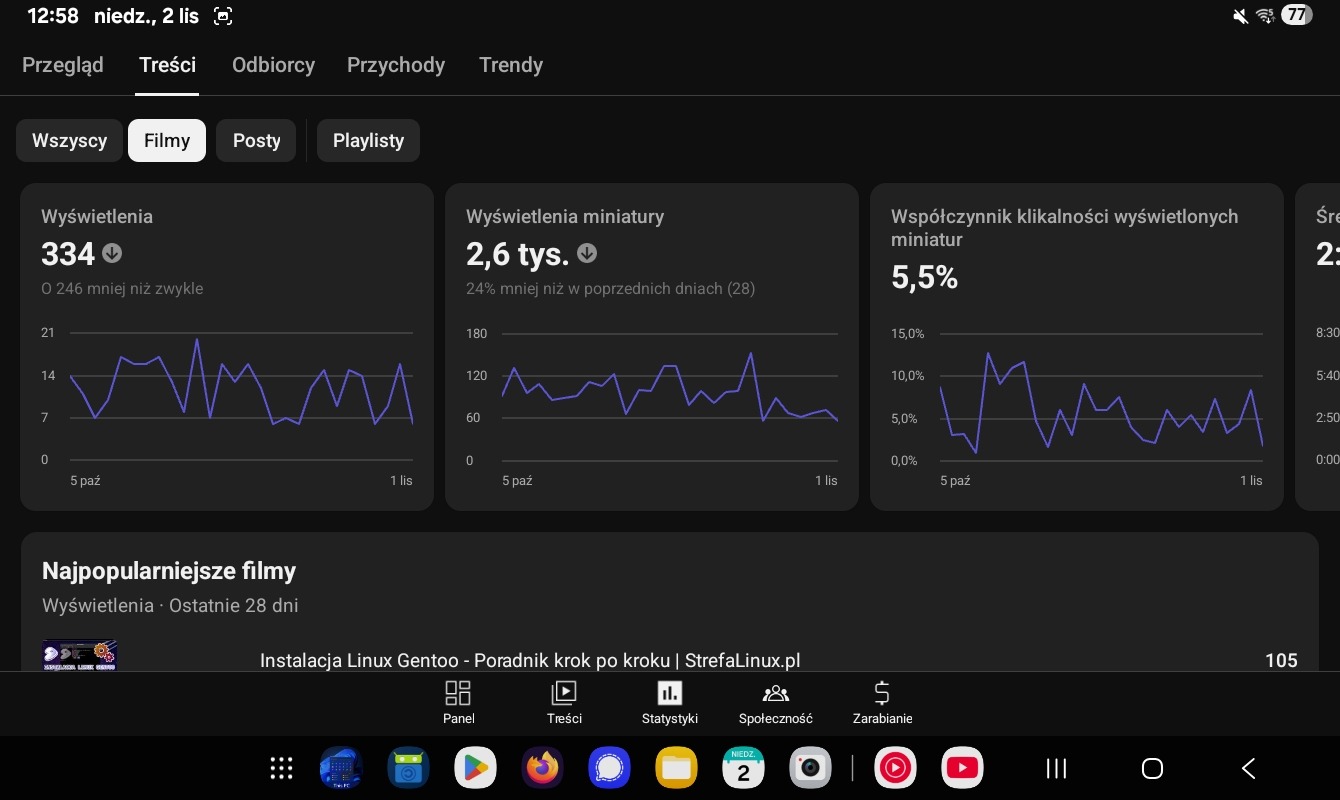Click the down-arrow indicator beside 2,6 tys.
Image resolution: width=1340 pixels, height=800 pixels.
(x=587, y=254)
